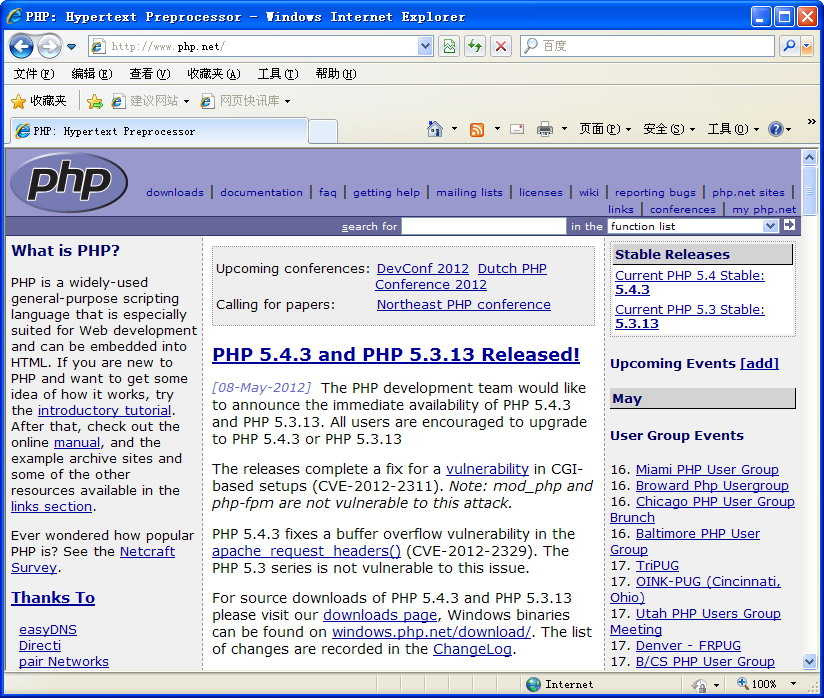Click the compatibility view icon

[x=449, y=46]
